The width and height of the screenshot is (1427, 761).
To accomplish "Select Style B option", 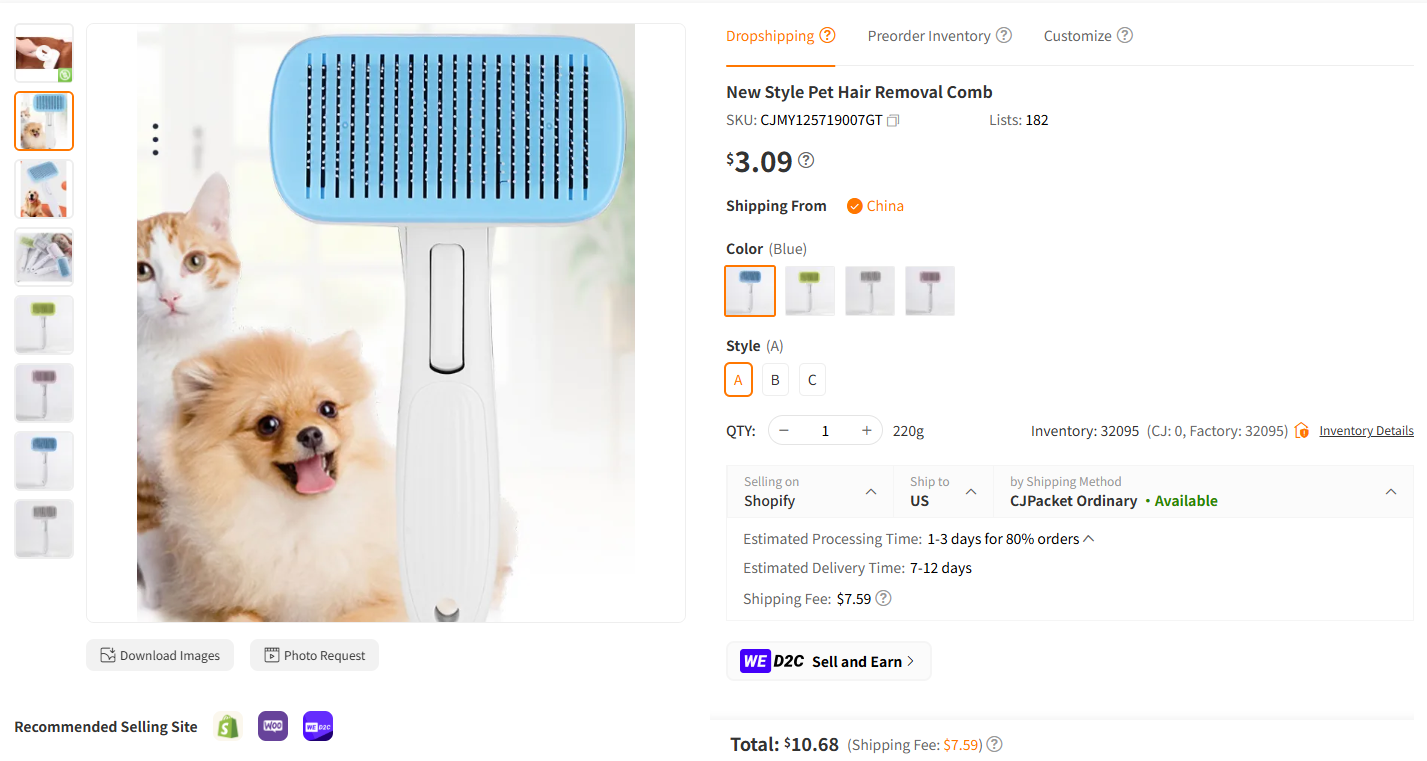I will pos(775,379).
